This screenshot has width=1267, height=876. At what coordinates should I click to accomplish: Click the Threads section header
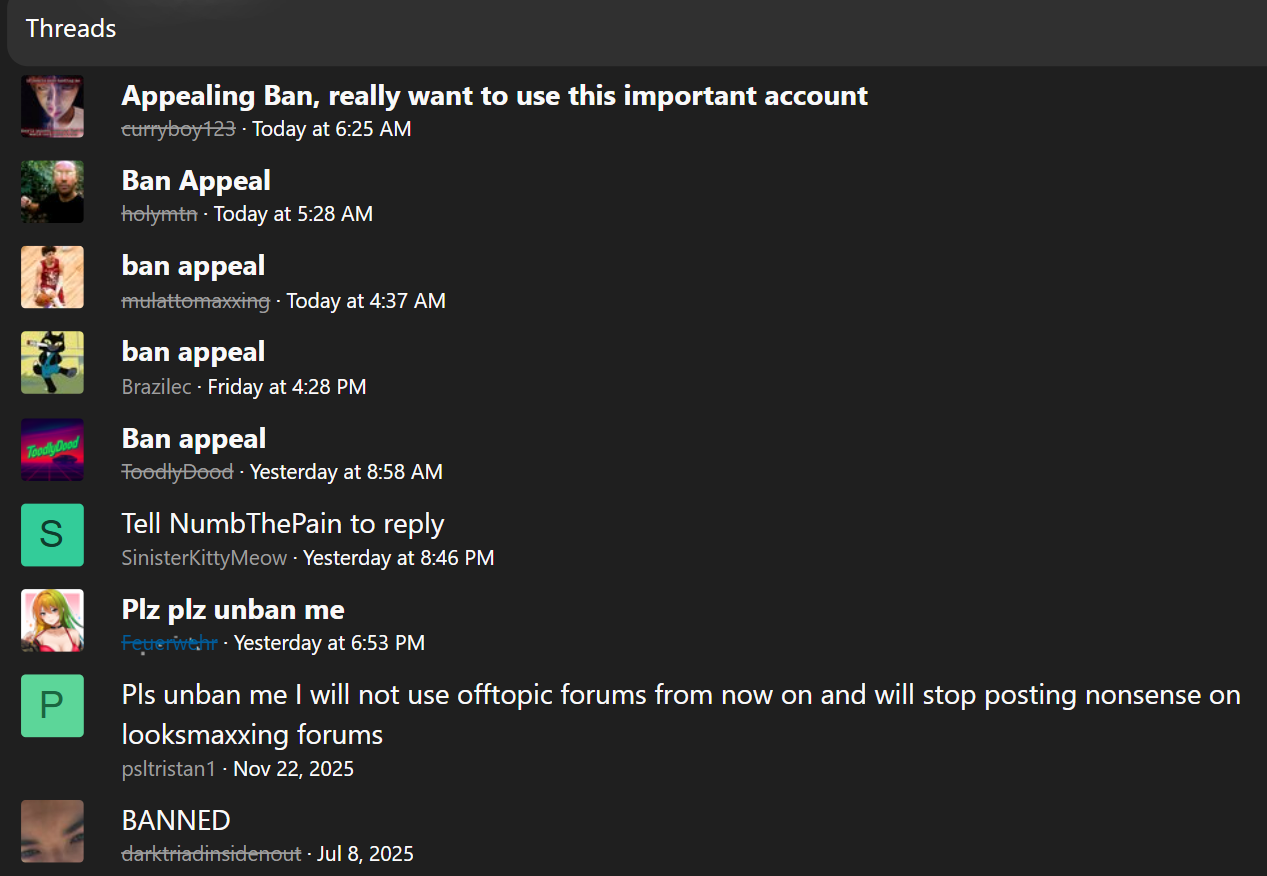[71, 29]
